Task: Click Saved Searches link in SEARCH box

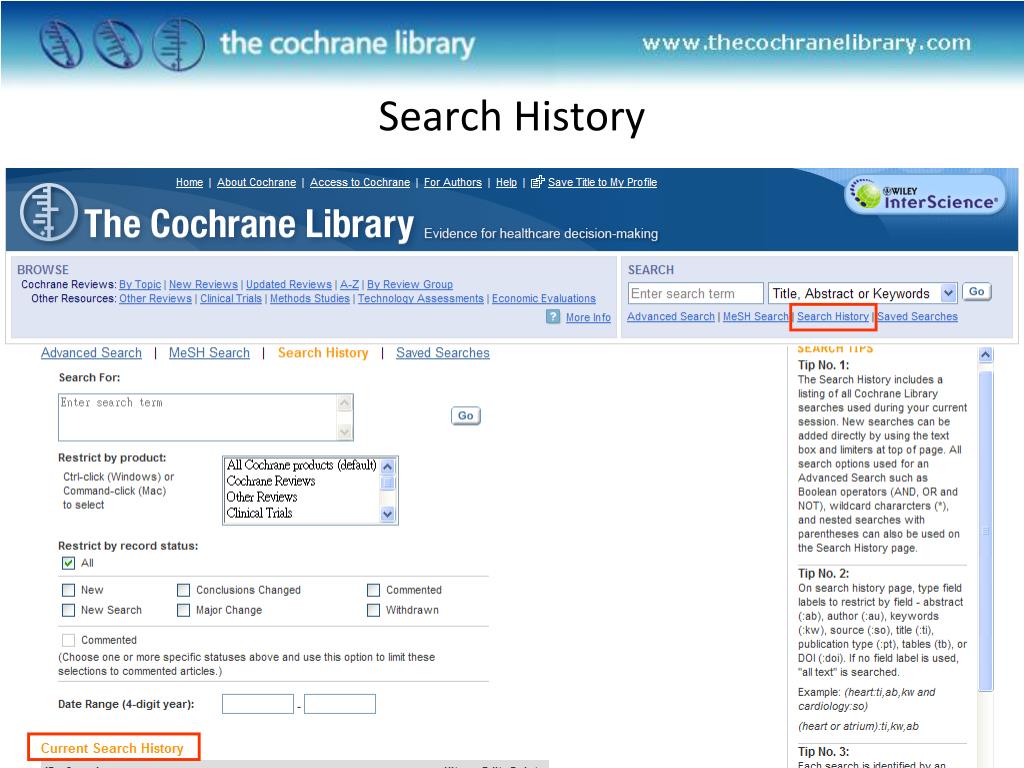Action: [x=917, y=316]
